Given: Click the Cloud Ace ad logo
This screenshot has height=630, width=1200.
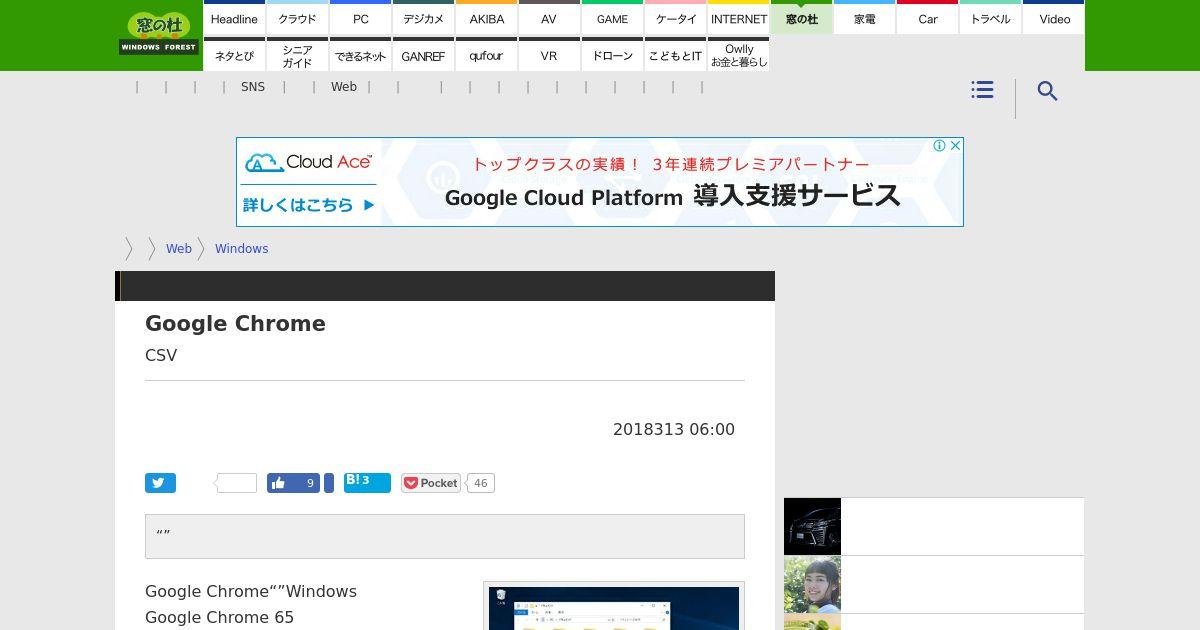Looking at the screenshot, I should tap(309, 162).
